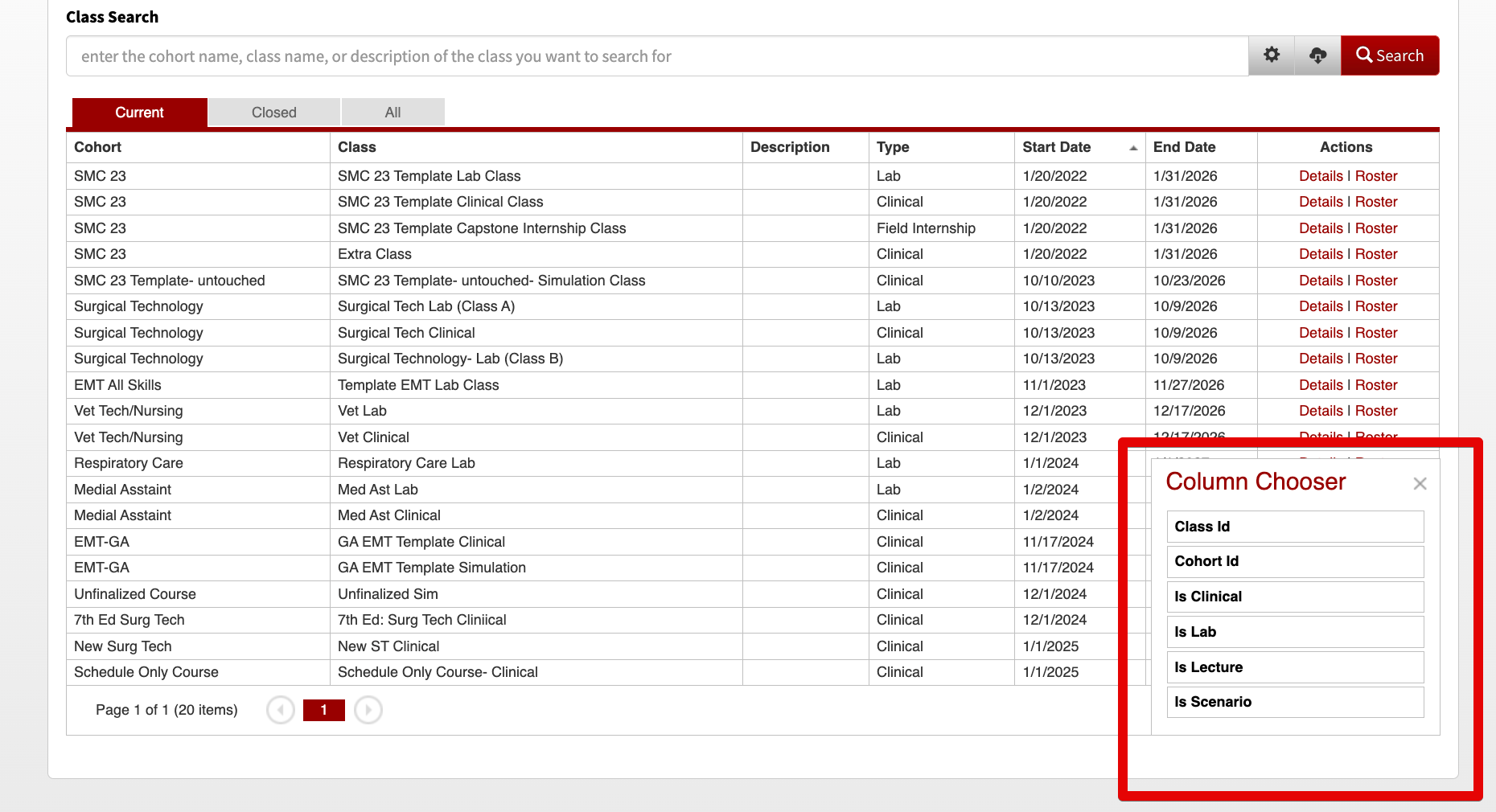Go to next page arrow
1496x812 pixels.
368,710
